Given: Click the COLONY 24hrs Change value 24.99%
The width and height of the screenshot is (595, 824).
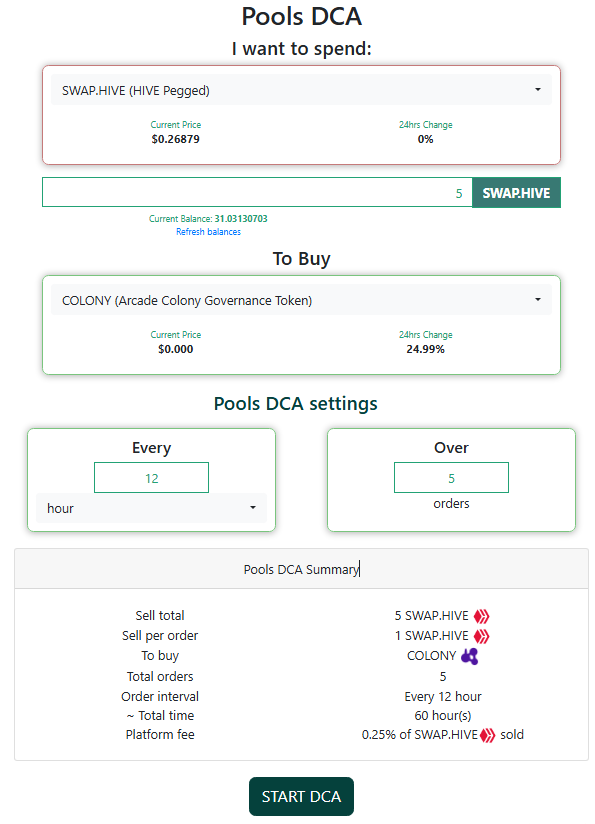Looking at the screenshot, I should point(425,349).
